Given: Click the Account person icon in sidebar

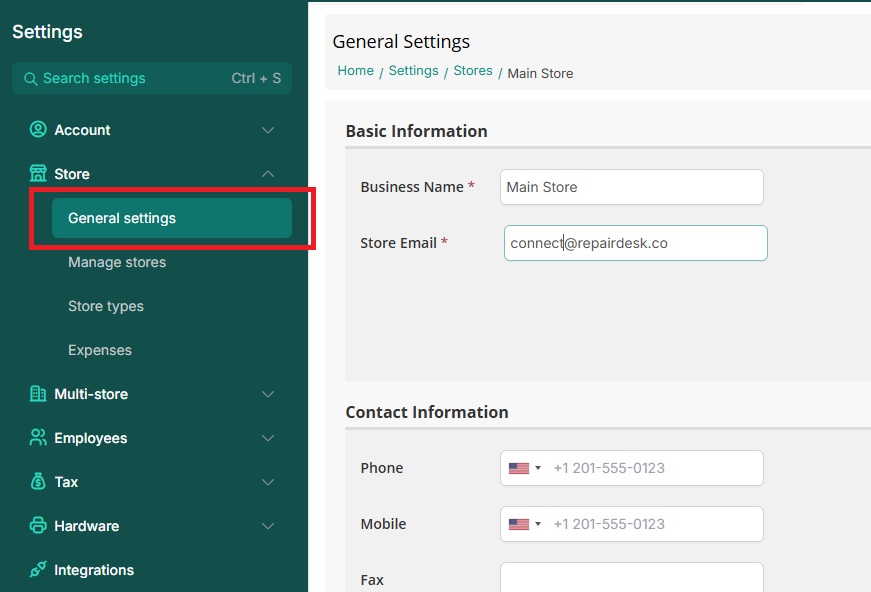Looking at the screenshot, I should tap(38, 130).
